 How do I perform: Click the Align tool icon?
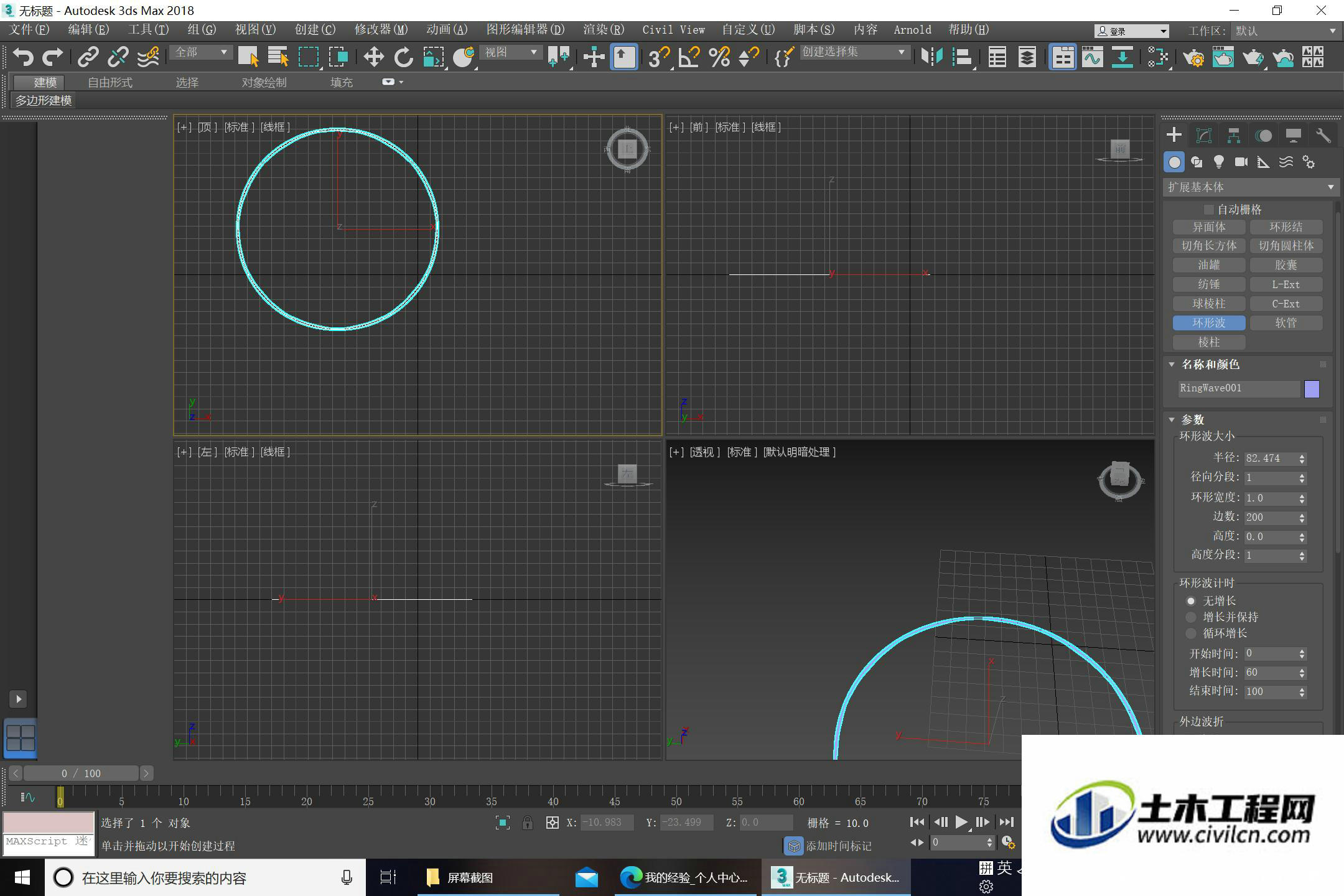pos(962,57)
